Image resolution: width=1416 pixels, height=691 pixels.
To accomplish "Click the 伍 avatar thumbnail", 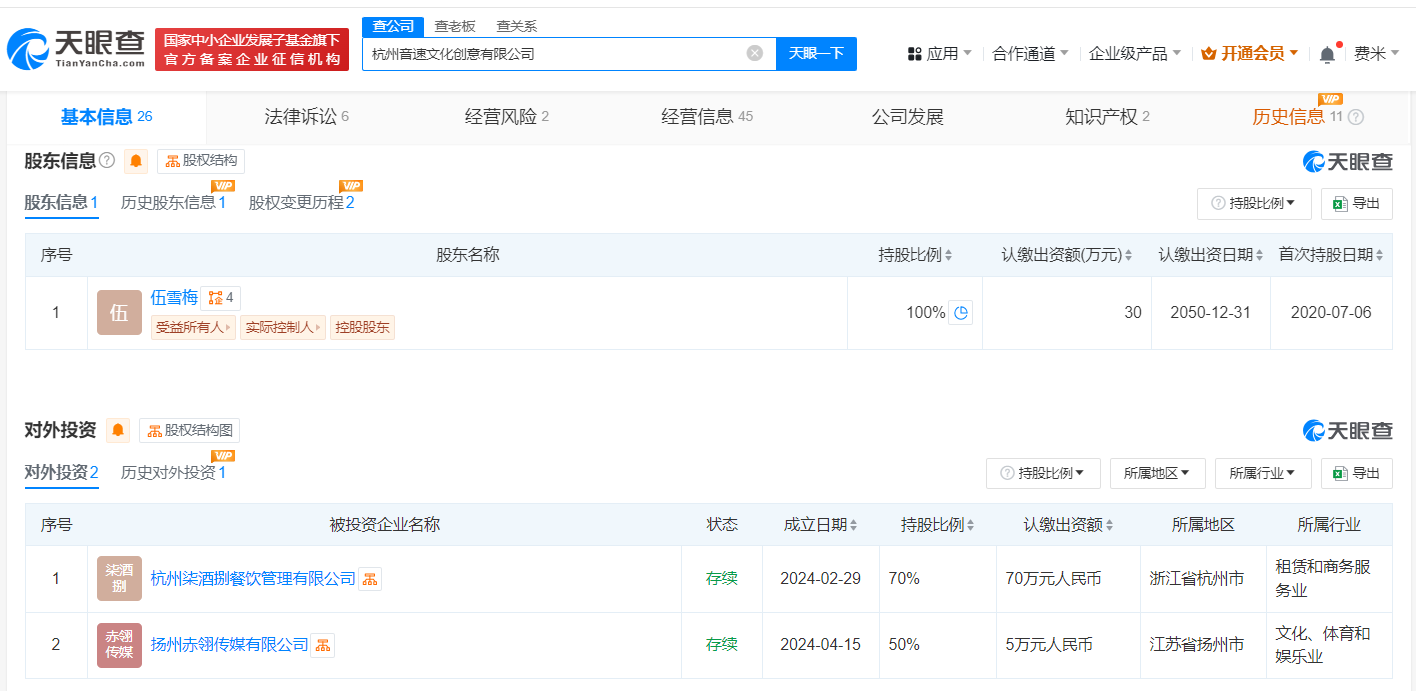I will click(x=119, y=313).
